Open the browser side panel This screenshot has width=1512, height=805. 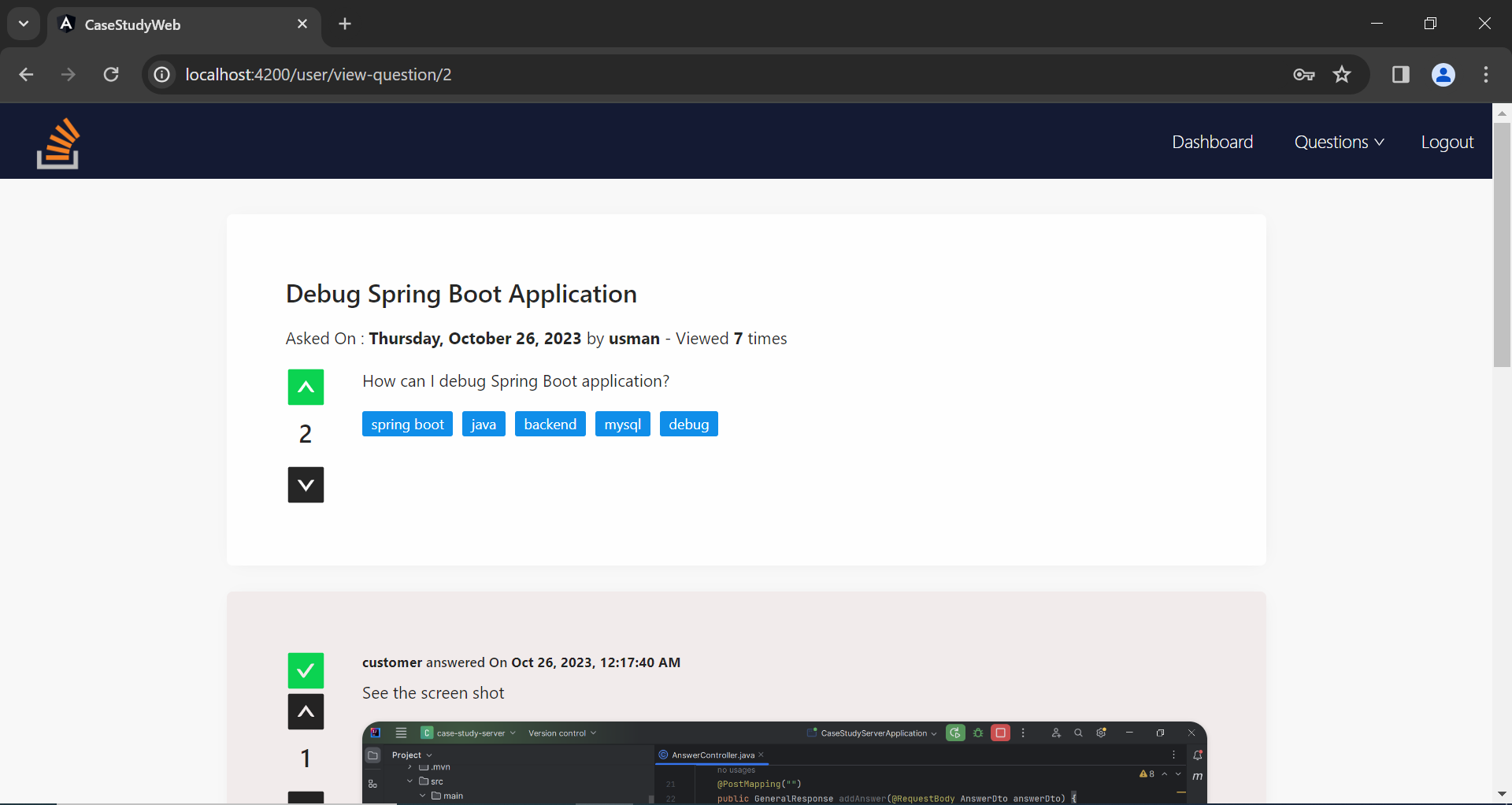(x=1400, y=74)
